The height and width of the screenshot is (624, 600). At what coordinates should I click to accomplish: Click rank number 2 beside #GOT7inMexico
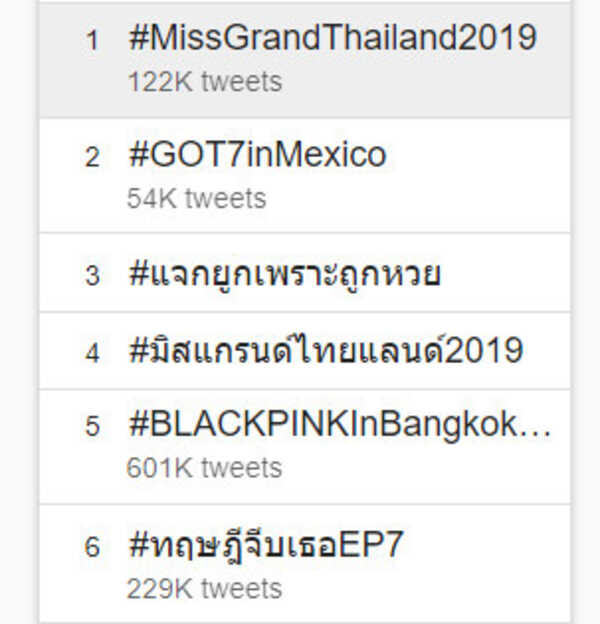[93, 157]
